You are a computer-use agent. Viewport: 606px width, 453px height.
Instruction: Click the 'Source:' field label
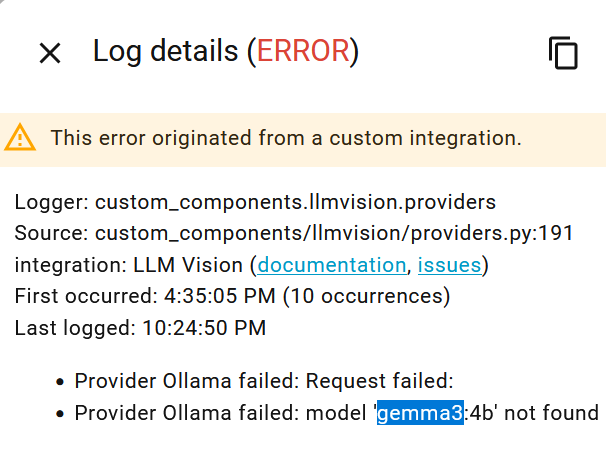[x=51, y=233]
